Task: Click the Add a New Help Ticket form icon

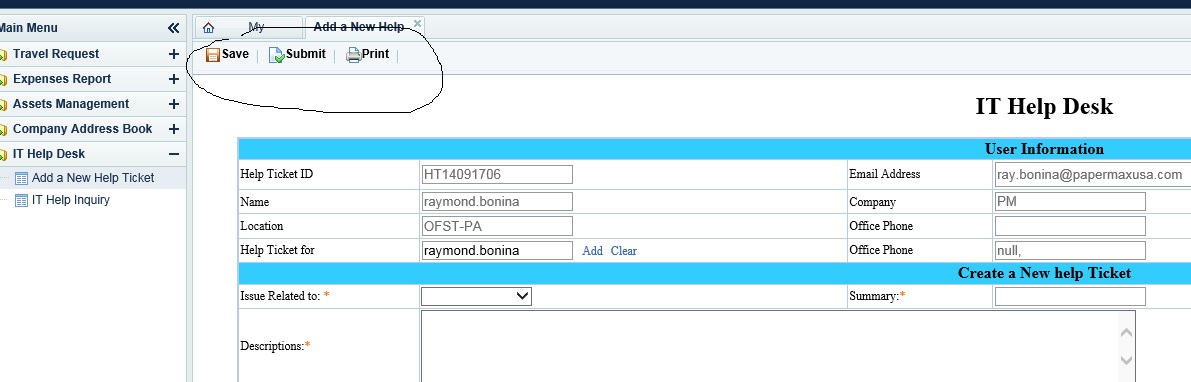Action: tap(22, 178)
